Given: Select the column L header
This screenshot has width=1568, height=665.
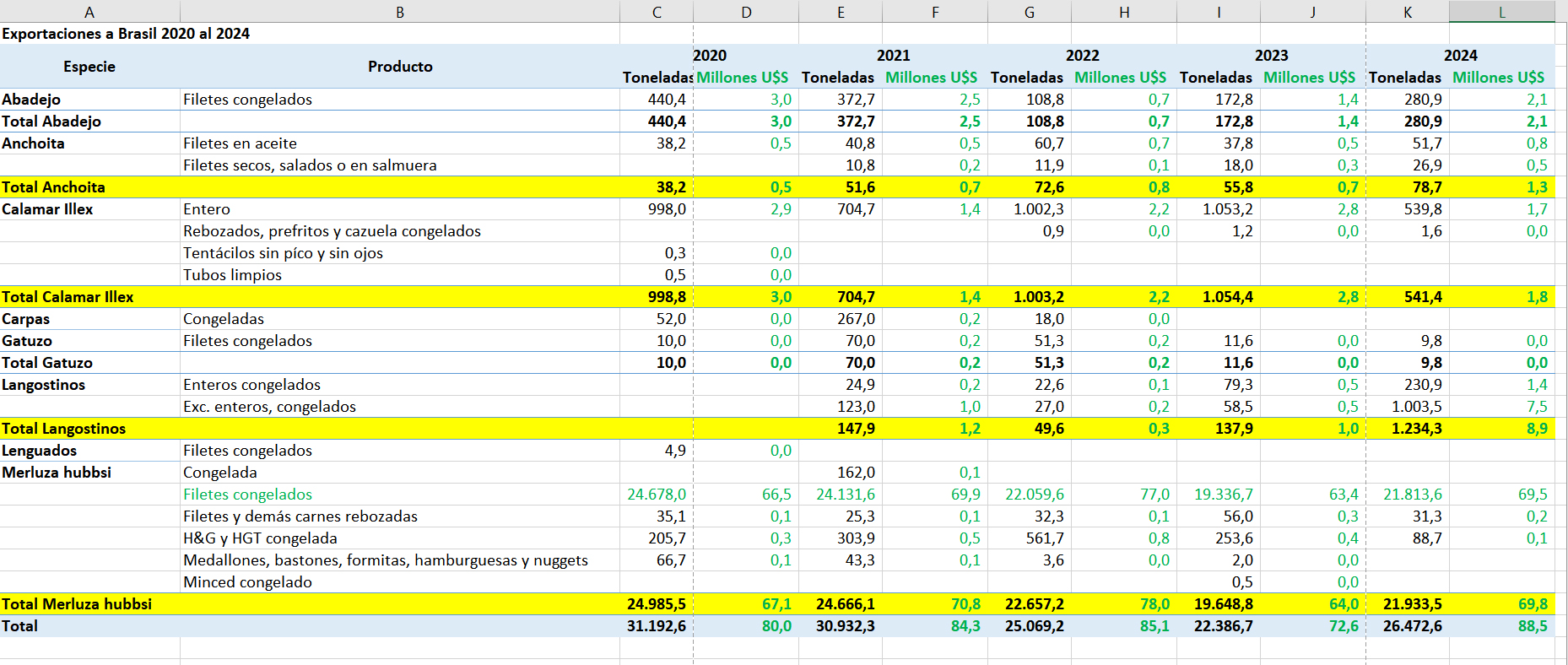Looking at the screenshot, I should (x=1501, y=12).
